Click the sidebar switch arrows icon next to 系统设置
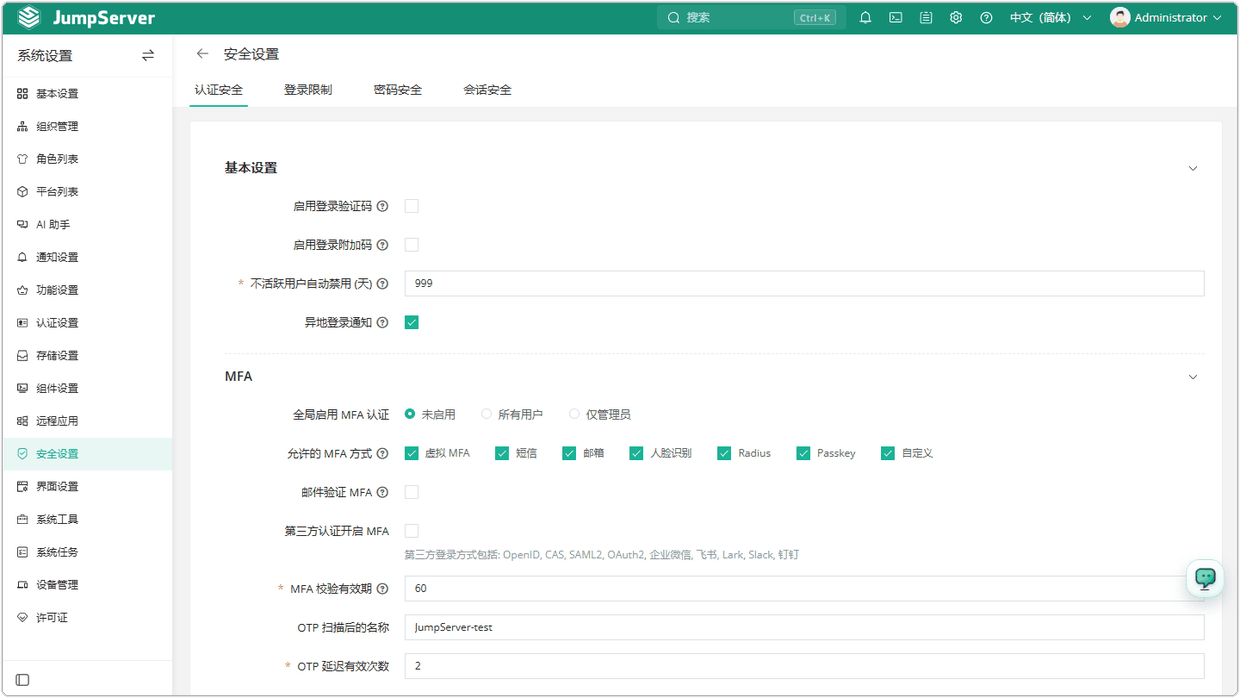The width and height of the screenshot is (1240, 698). (148, 56)
